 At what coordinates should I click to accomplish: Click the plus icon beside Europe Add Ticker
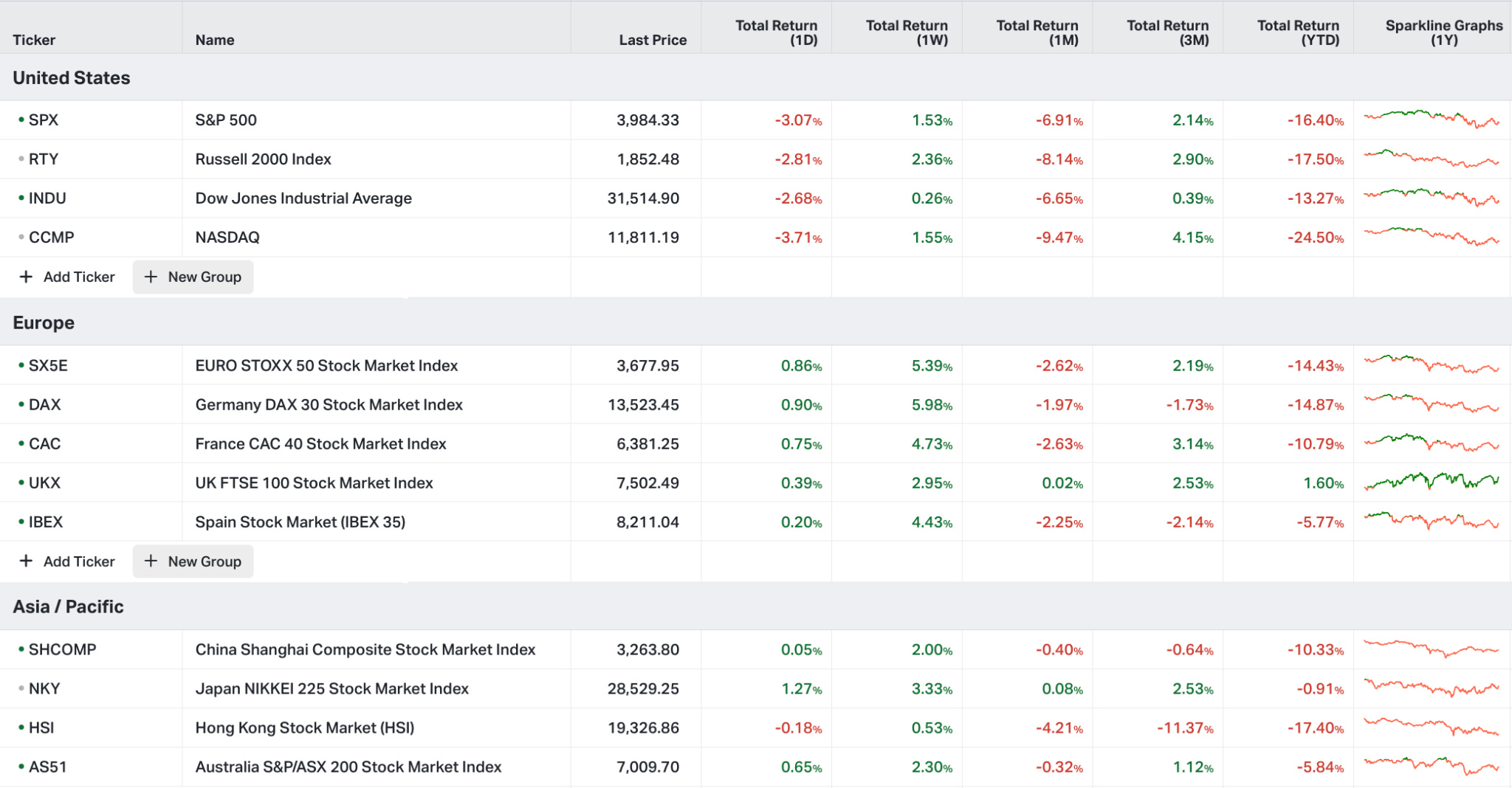coord(26,561)
